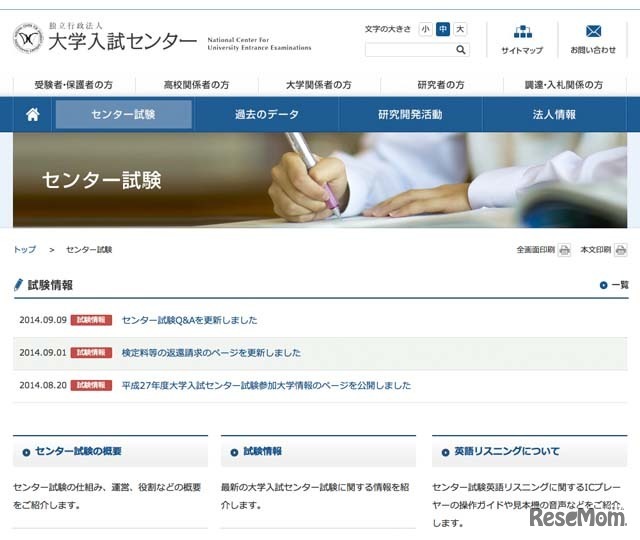Open センター試験Q&Aを更新しました news link
640x540 pixels.
[190, 320]
